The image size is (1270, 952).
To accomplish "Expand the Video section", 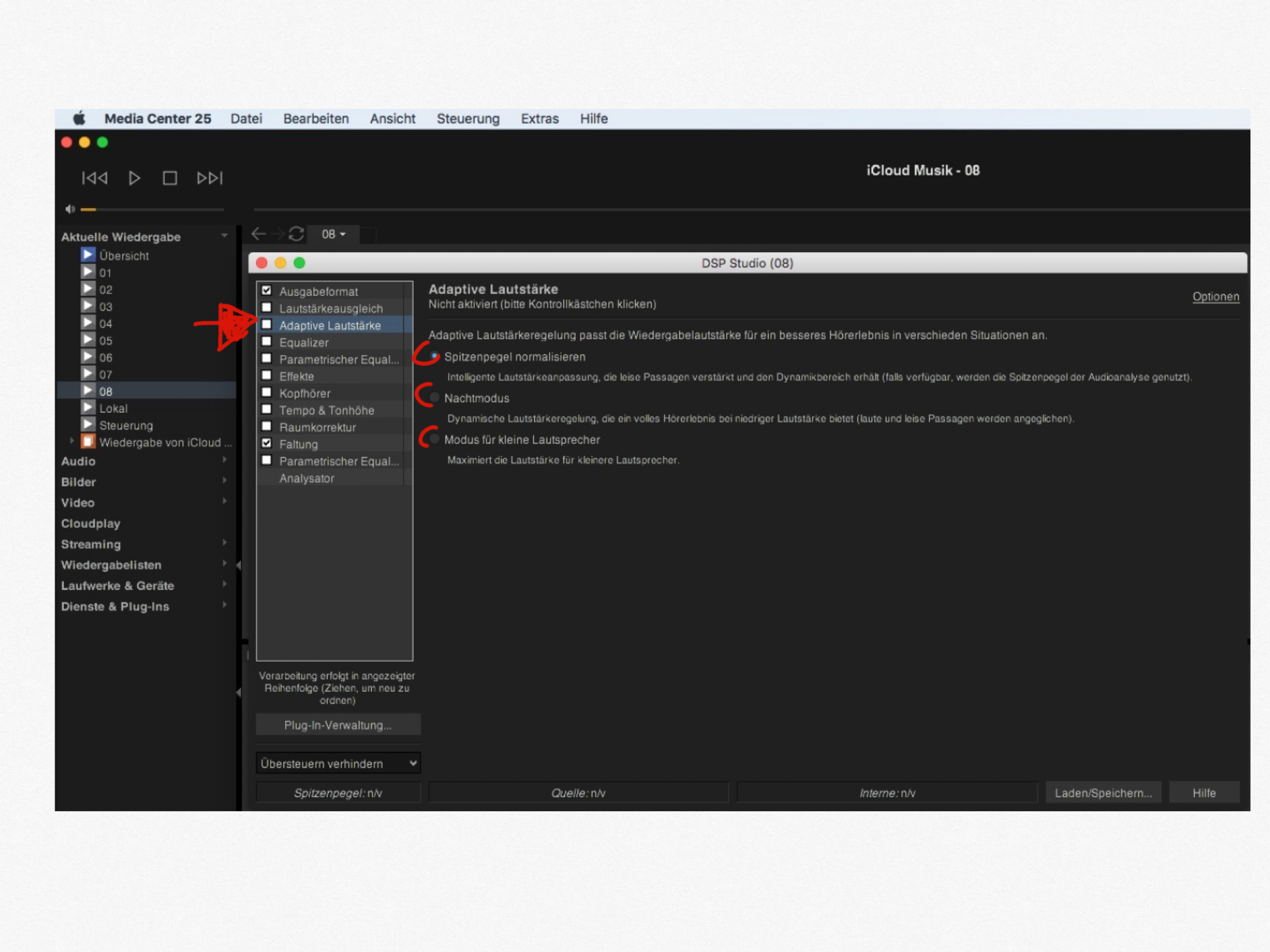I will point(224,501).
